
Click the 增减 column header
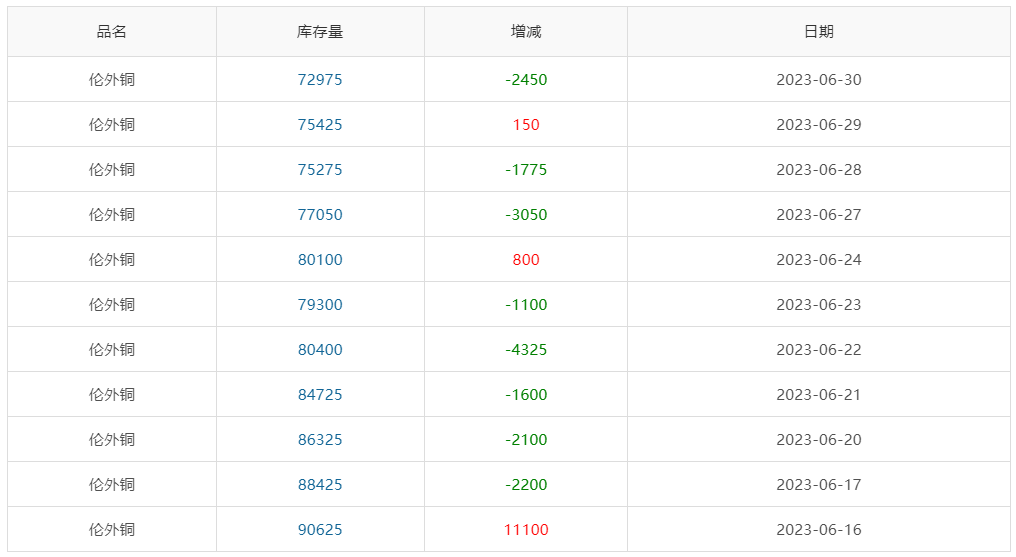(x=526, y=32)
